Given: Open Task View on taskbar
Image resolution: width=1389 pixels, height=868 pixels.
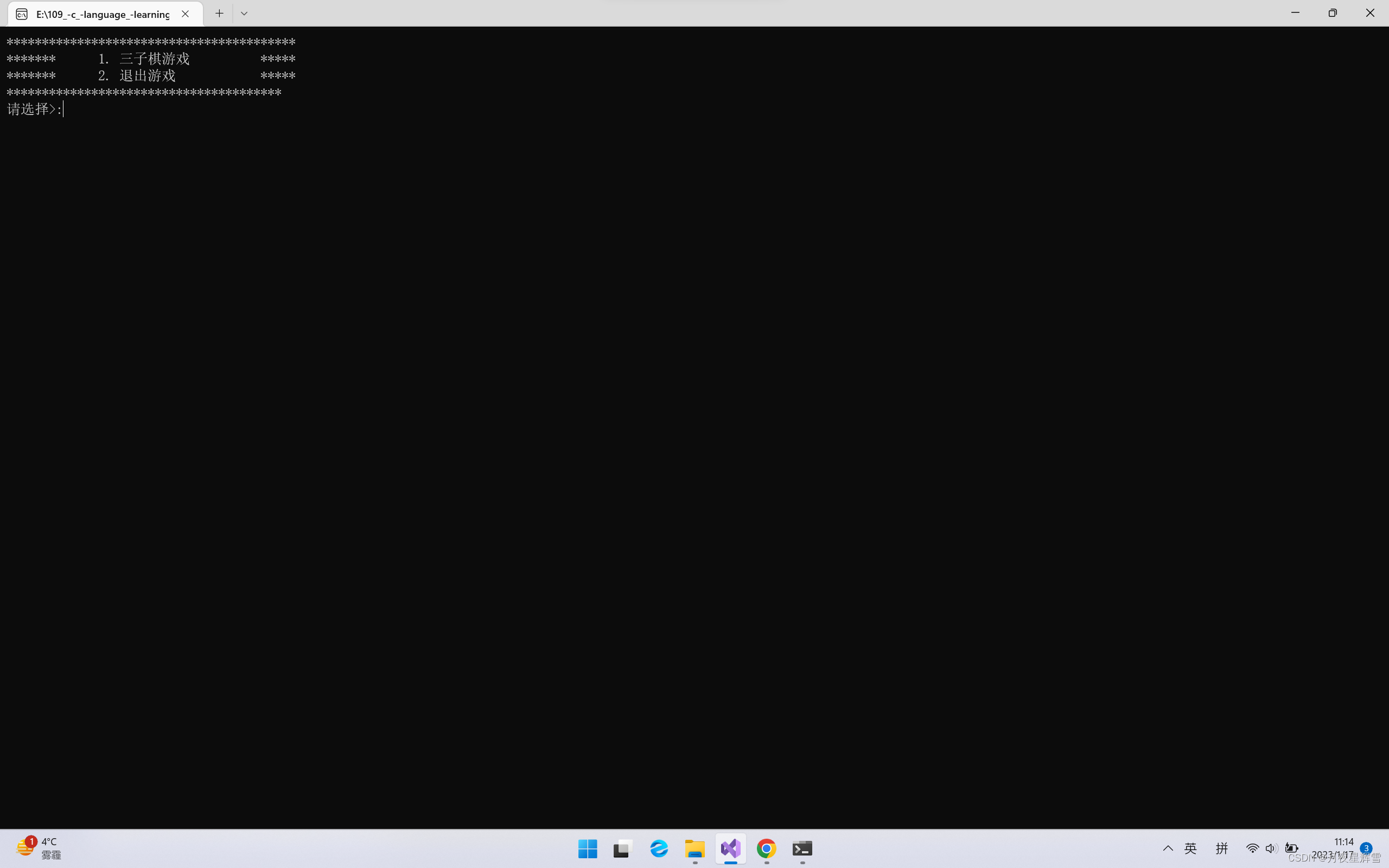Looking at the screenshot, I should [x=623, y=848].
